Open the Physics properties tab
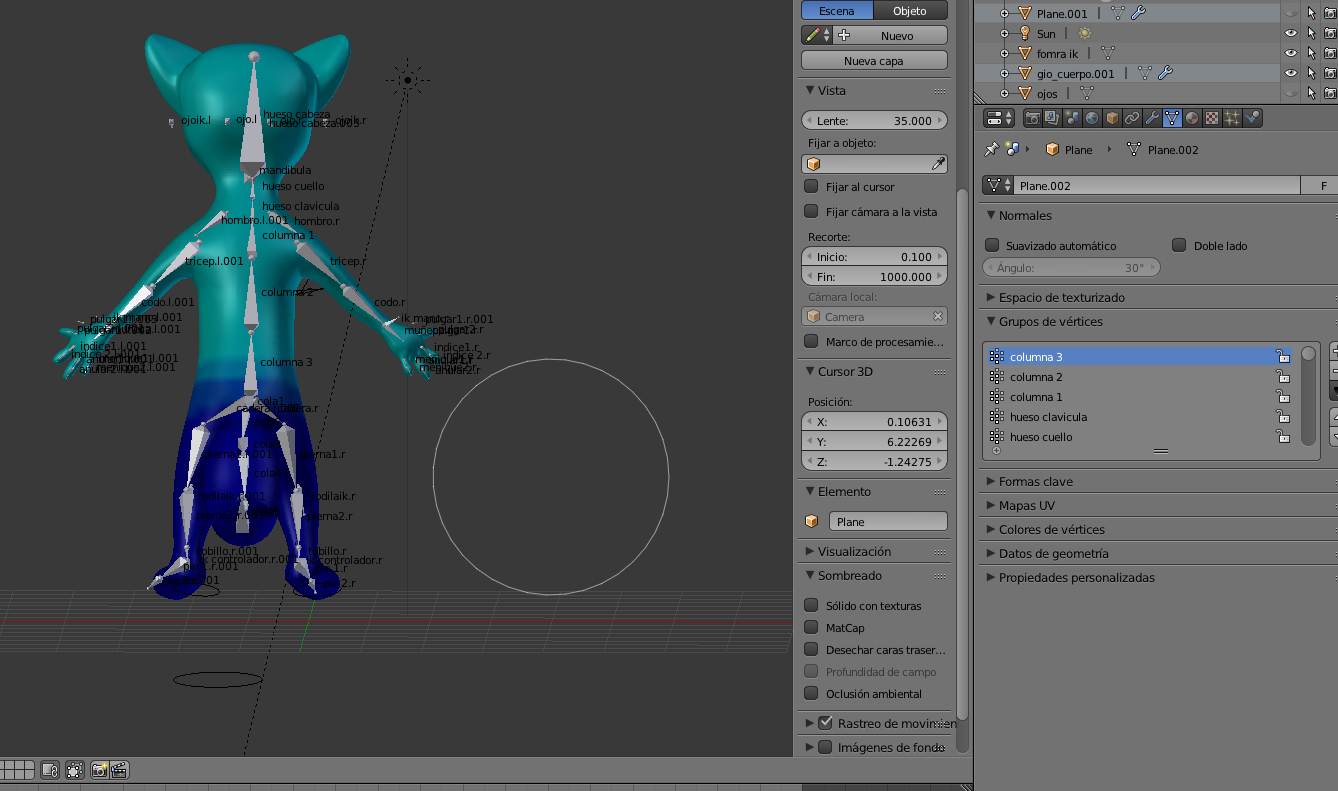 click(x=1252, y=118)
